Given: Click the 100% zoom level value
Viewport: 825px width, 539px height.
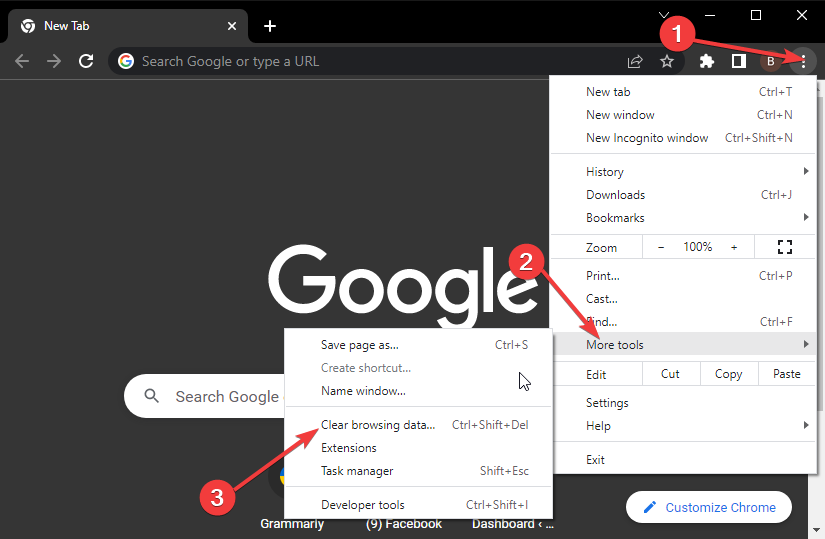Looking at the screenshot, I should [x=697, y=247].
